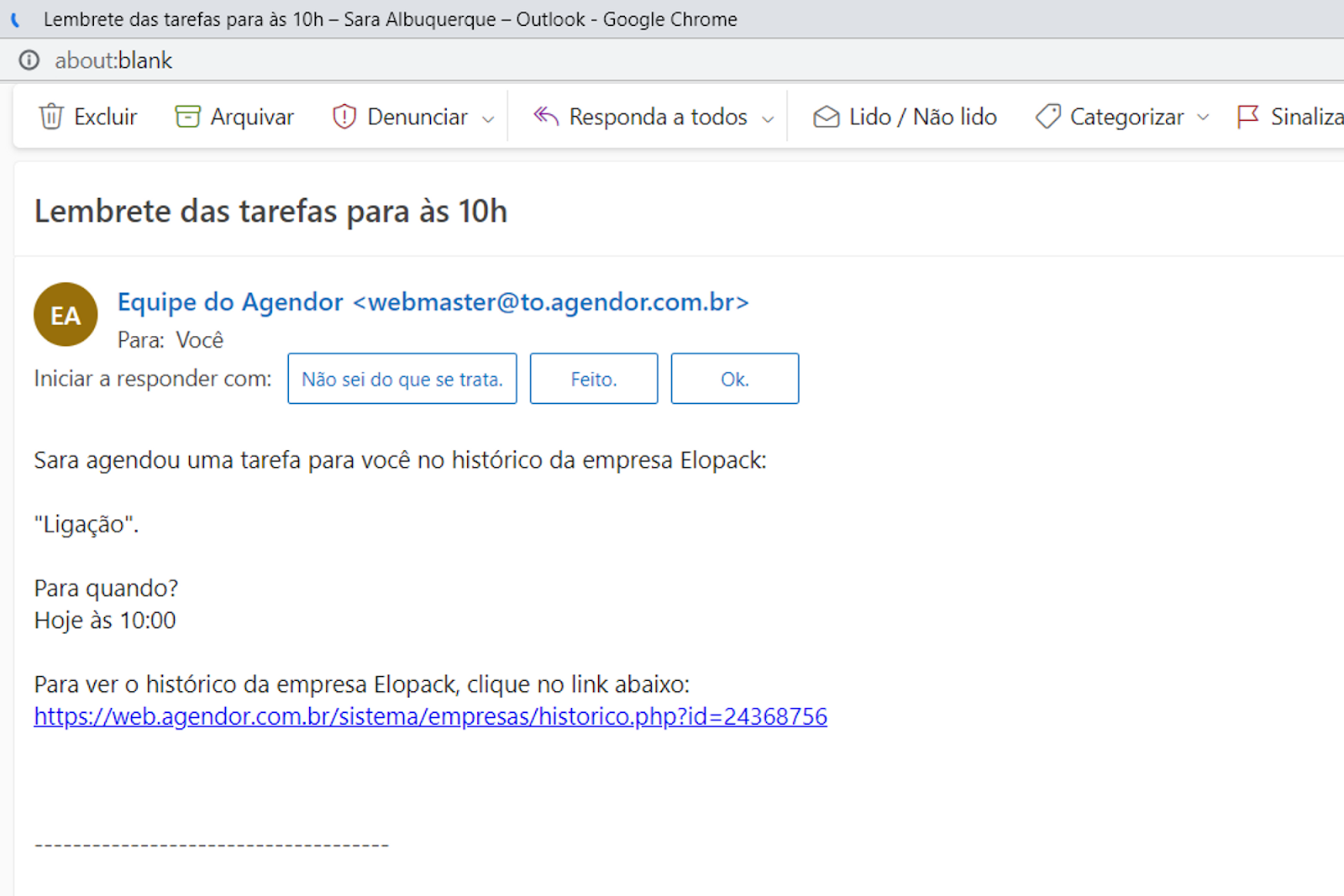The width and height of the screenshot is (1344, 896).
Task: Click sender Equipe do Agendor email address
Action: click(x=433, y=301)
